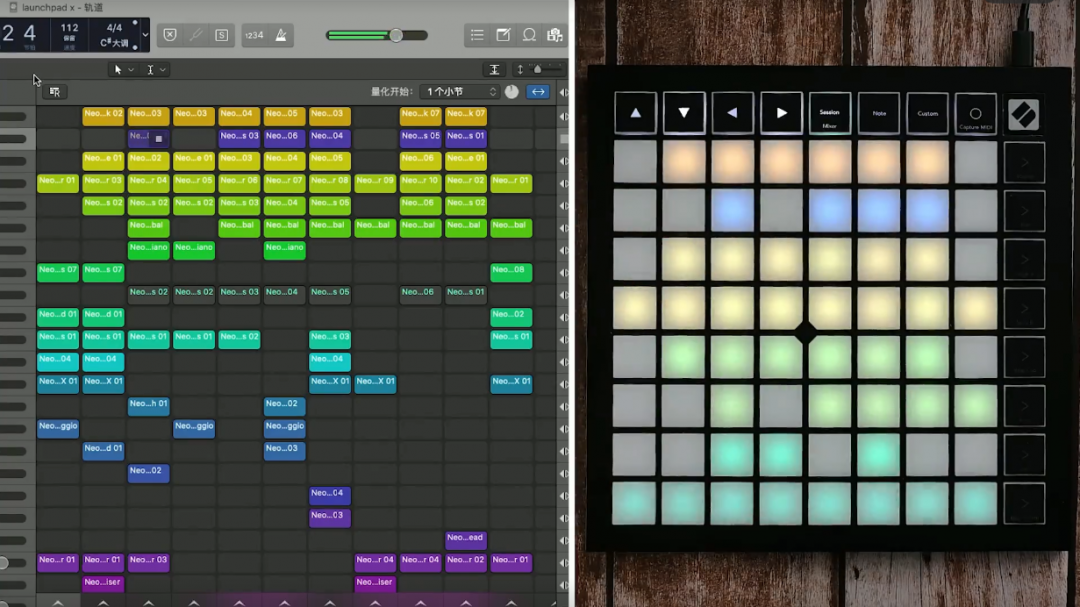The height and width of the screenshot is (607, 1080).
Task: Click the 4/4 time signature display
Action: click(x=114, y=28)
